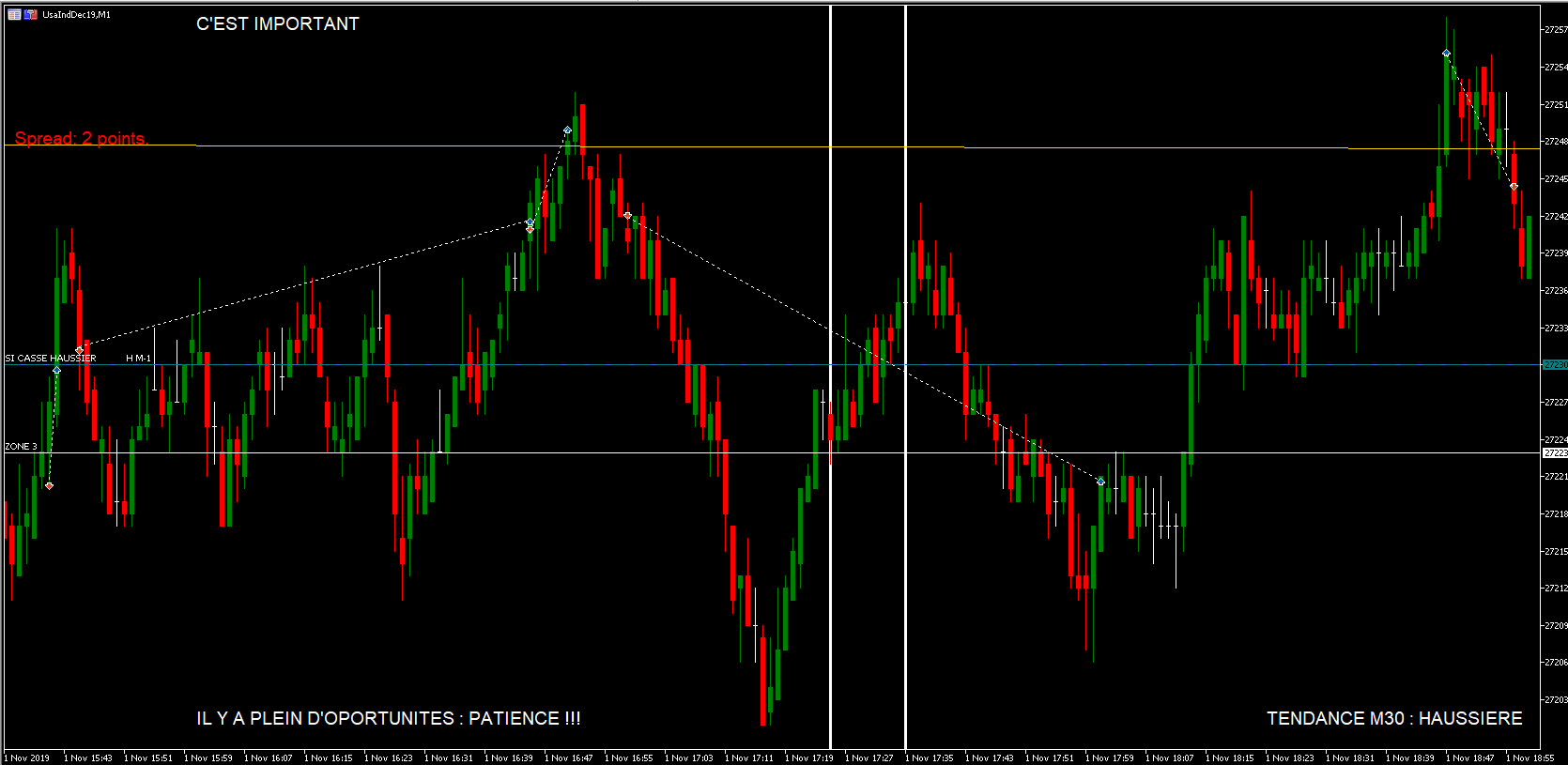This screenshot has width=1568, height=765.
Task: Click the 27248 price on the scale
Action: (1556, 142)
